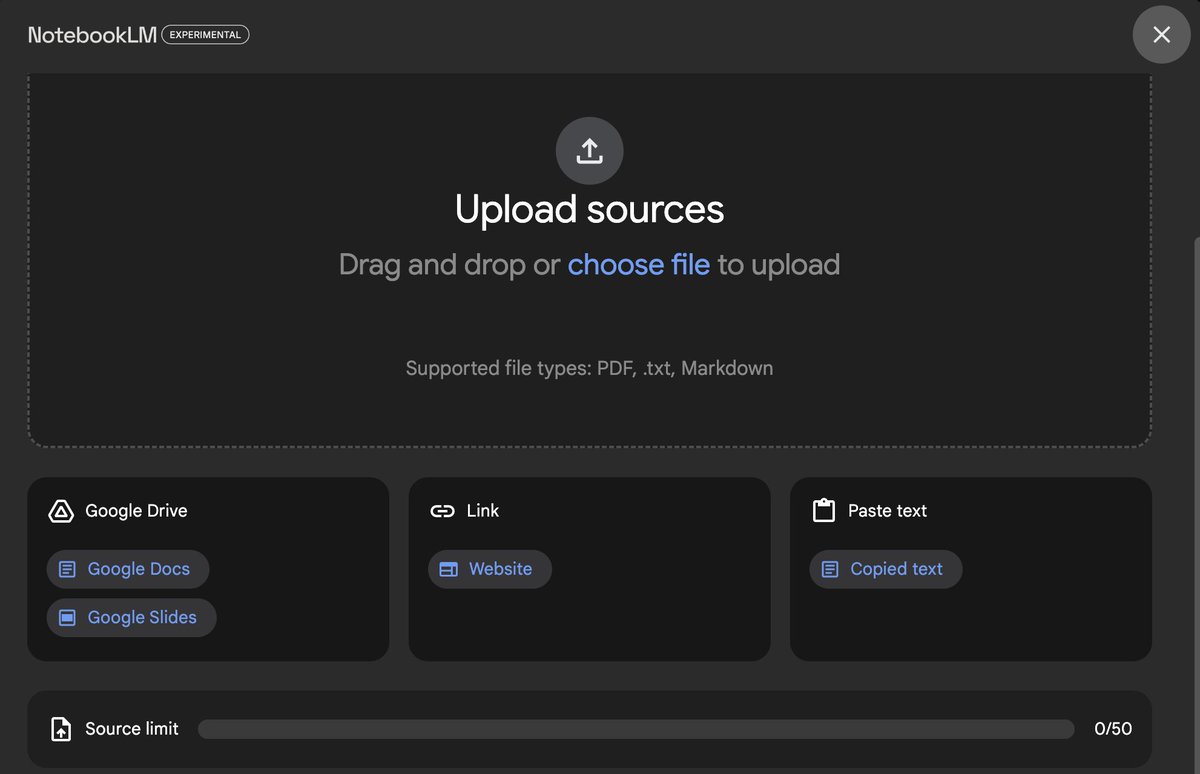The width and height of the screenshot is (1200, 774).
Task: Click the chain Link icon
Action: (x=442, y=511)
